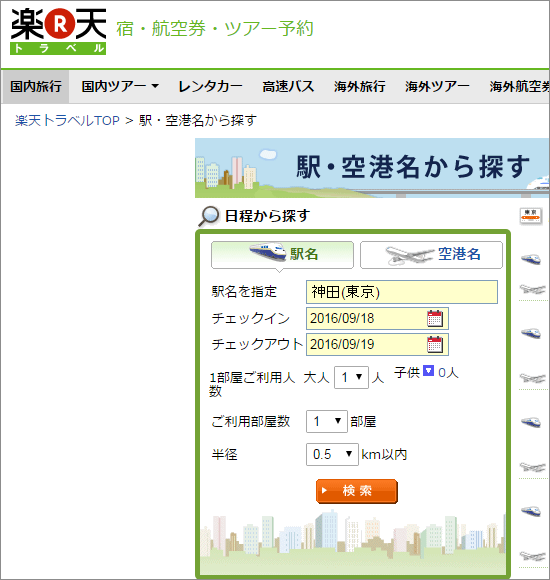
Task: Click the orange 検索 search button
Action: coord(357,491)
